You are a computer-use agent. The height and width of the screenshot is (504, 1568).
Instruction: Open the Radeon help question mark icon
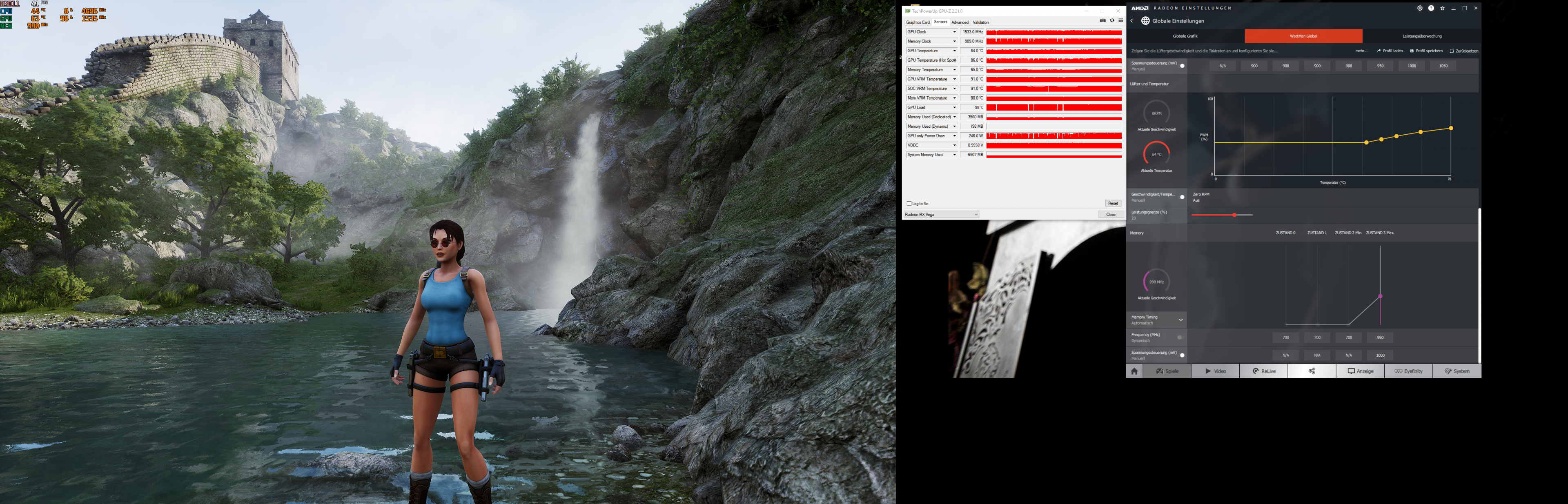[x=1431, y=9]
